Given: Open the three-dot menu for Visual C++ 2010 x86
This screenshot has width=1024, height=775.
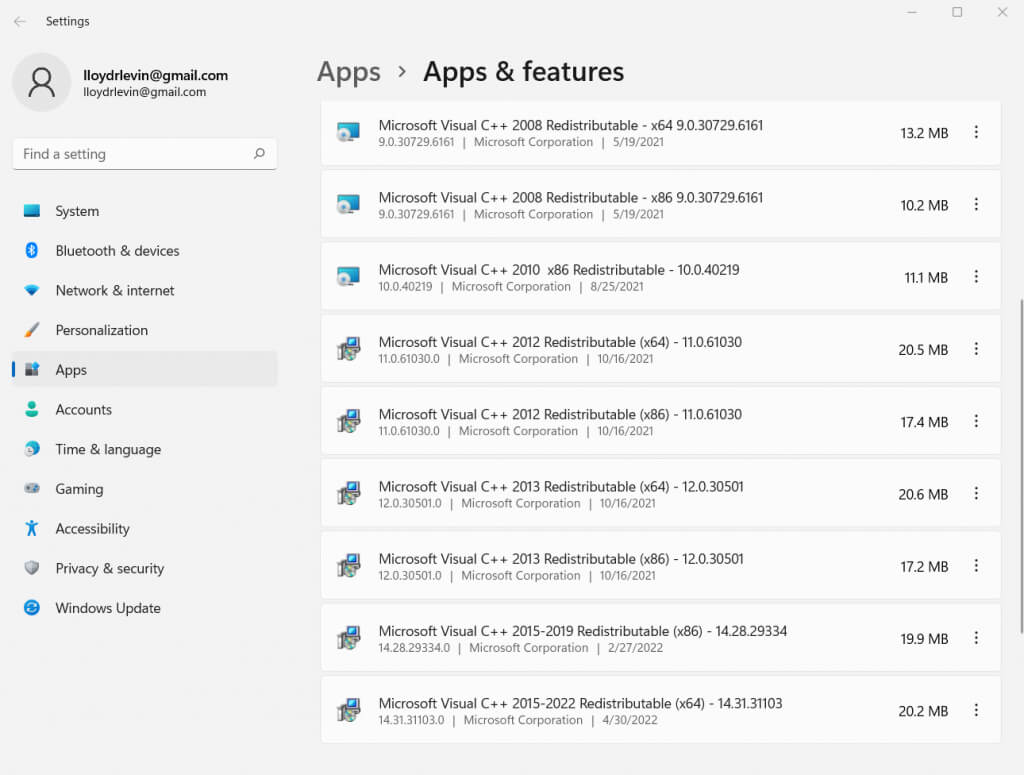Looking at the screenshot, I should 976,277.
